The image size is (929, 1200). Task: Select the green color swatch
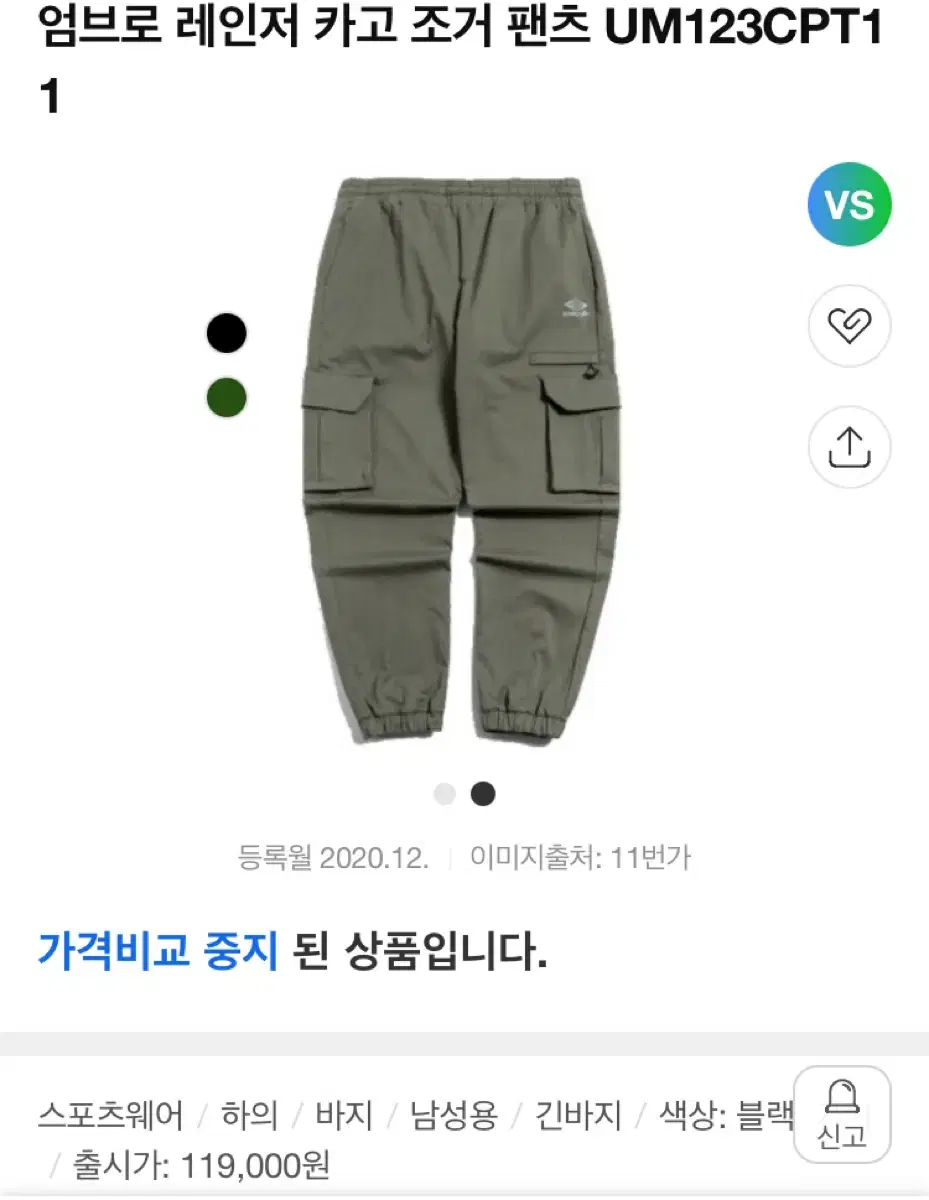(x=227, y=398)
